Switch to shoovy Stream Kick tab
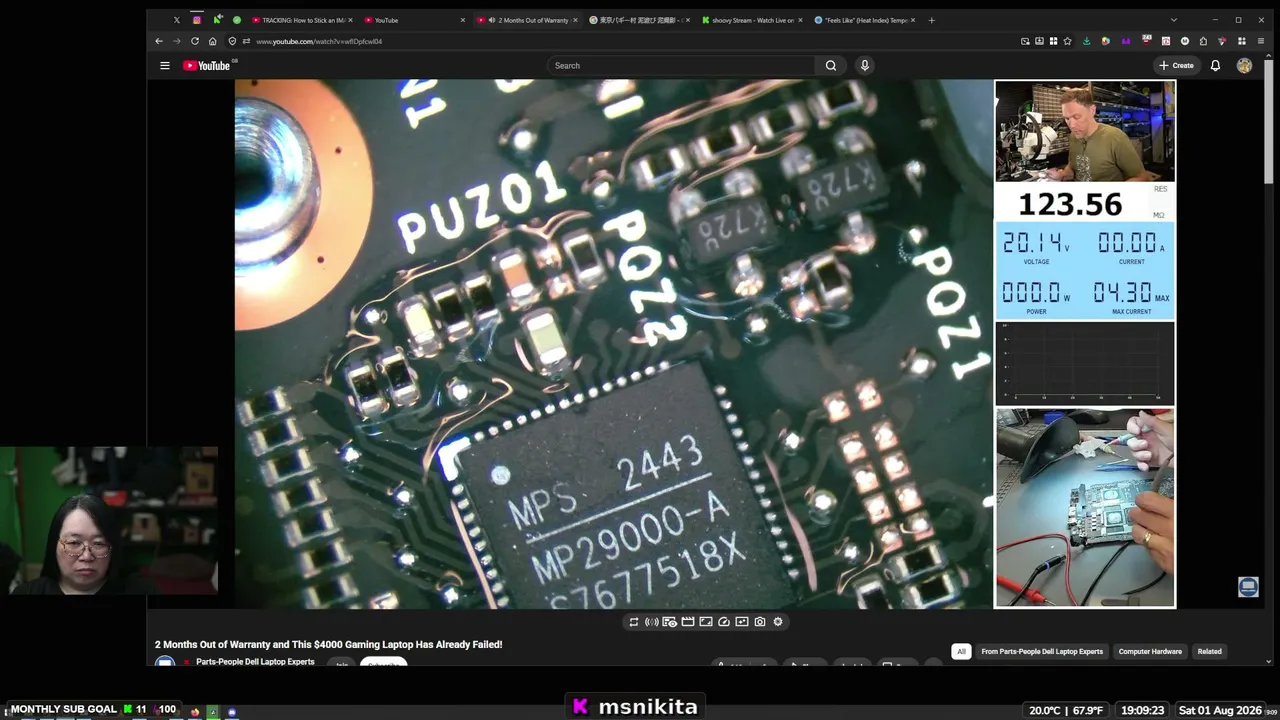The height and width of the screenshot is (720, 1280). tap(752, 20)
